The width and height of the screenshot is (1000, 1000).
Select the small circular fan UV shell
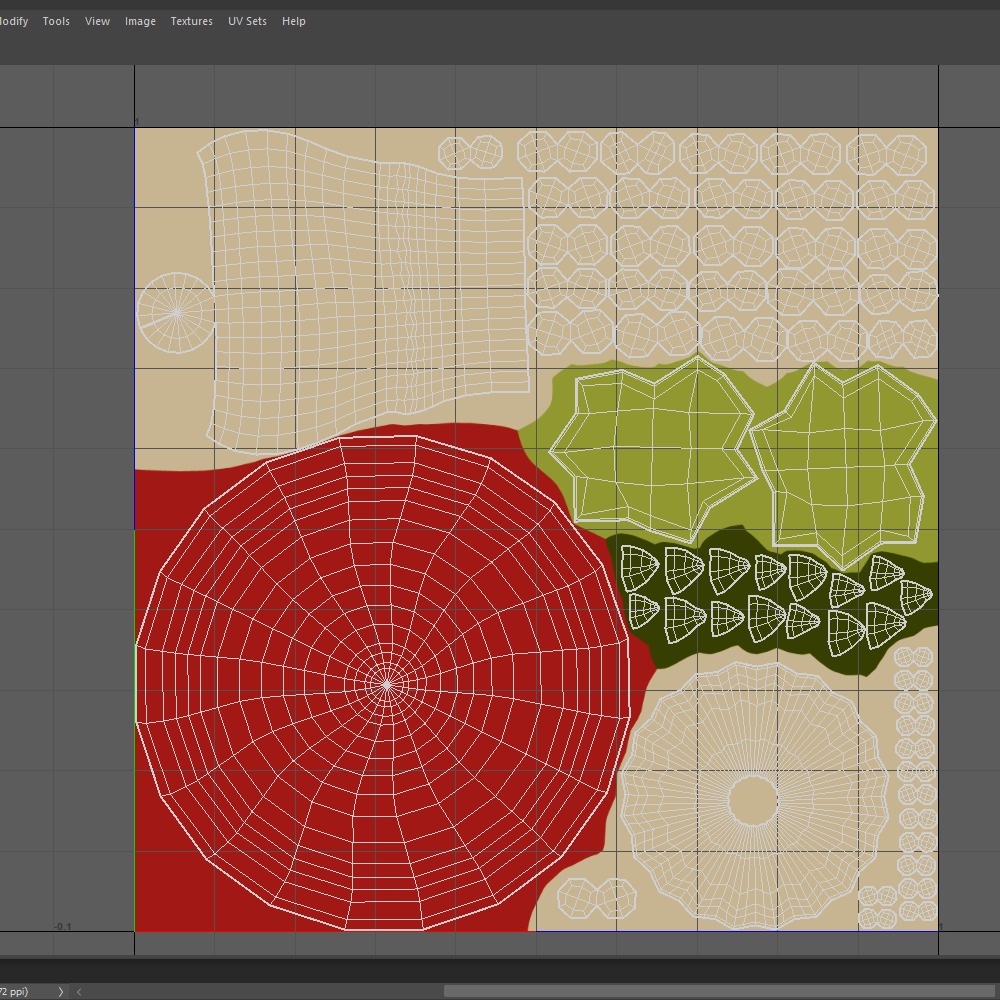click(176, 312)
